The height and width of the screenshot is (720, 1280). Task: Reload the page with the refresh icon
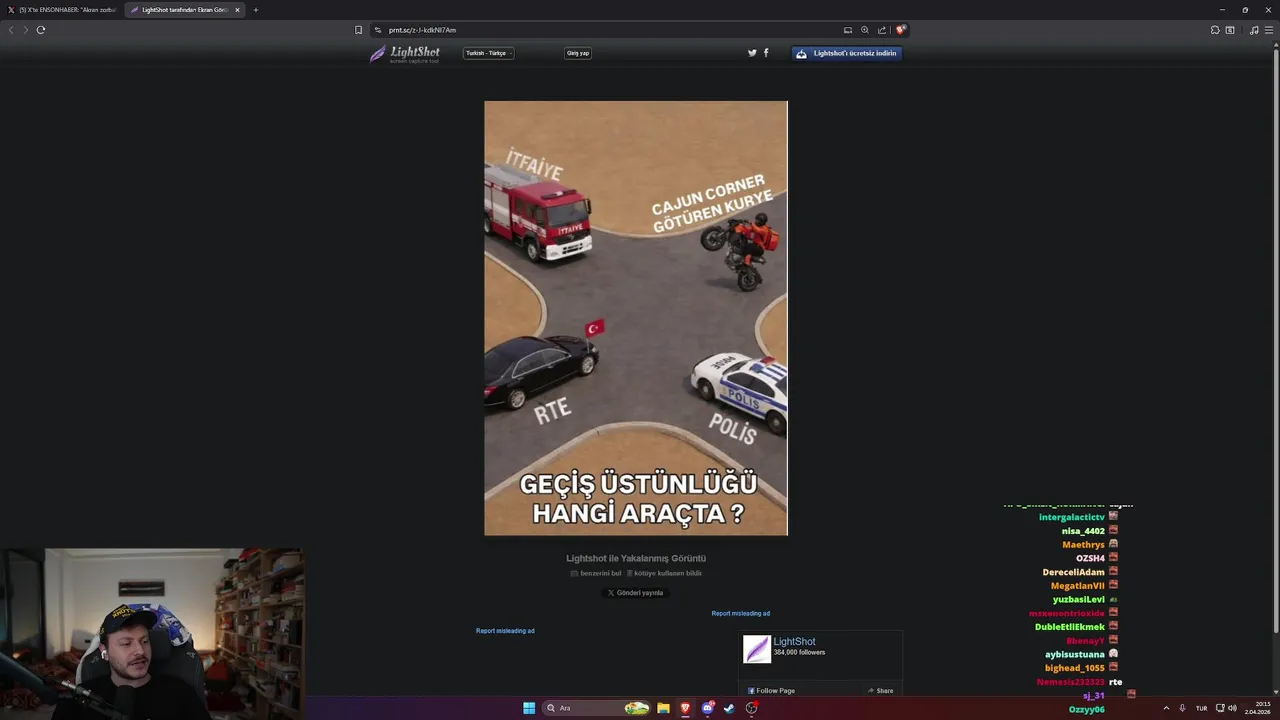click(40, 30)
